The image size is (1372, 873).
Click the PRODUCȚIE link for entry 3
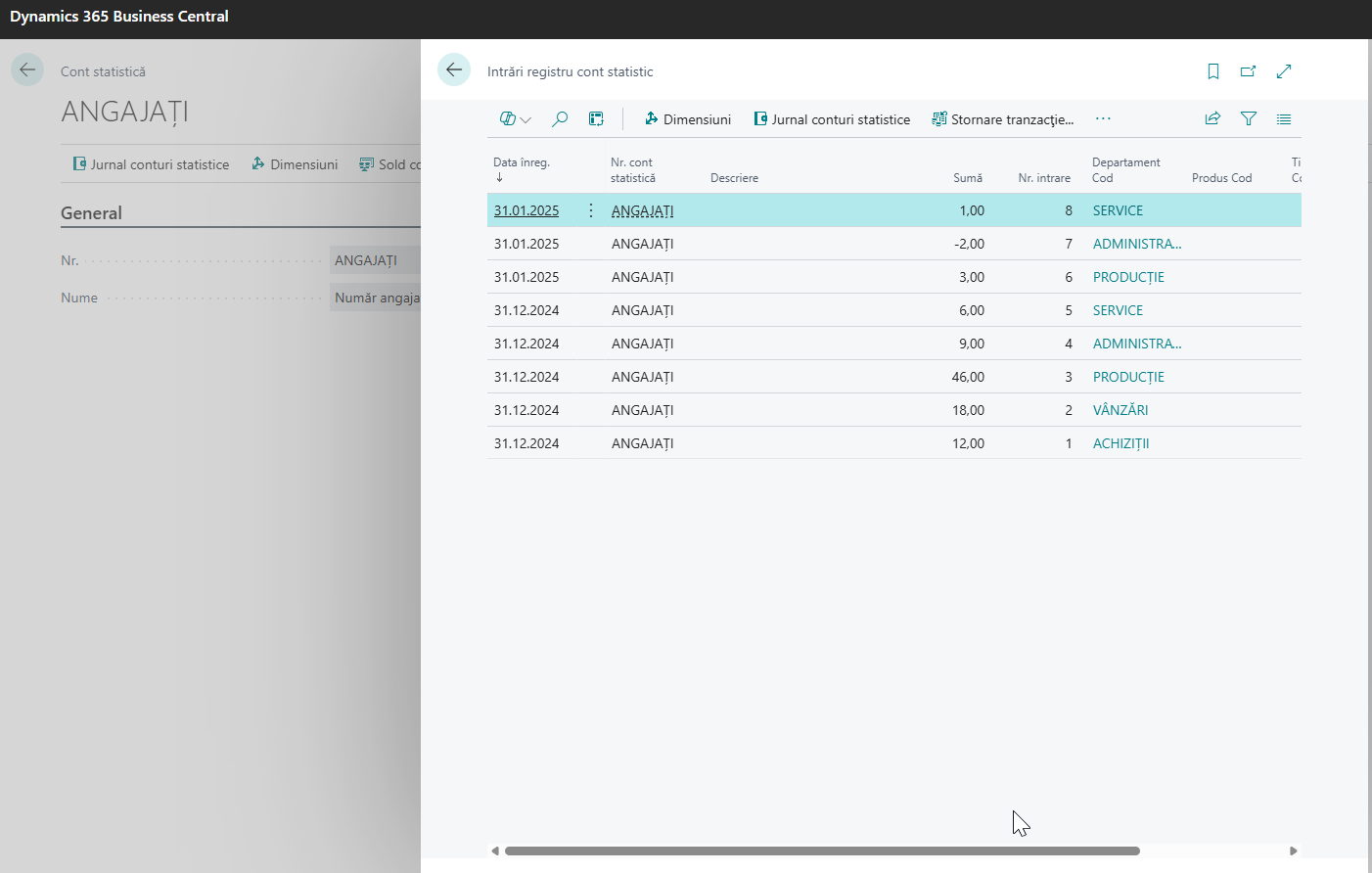pos(1128,377)
